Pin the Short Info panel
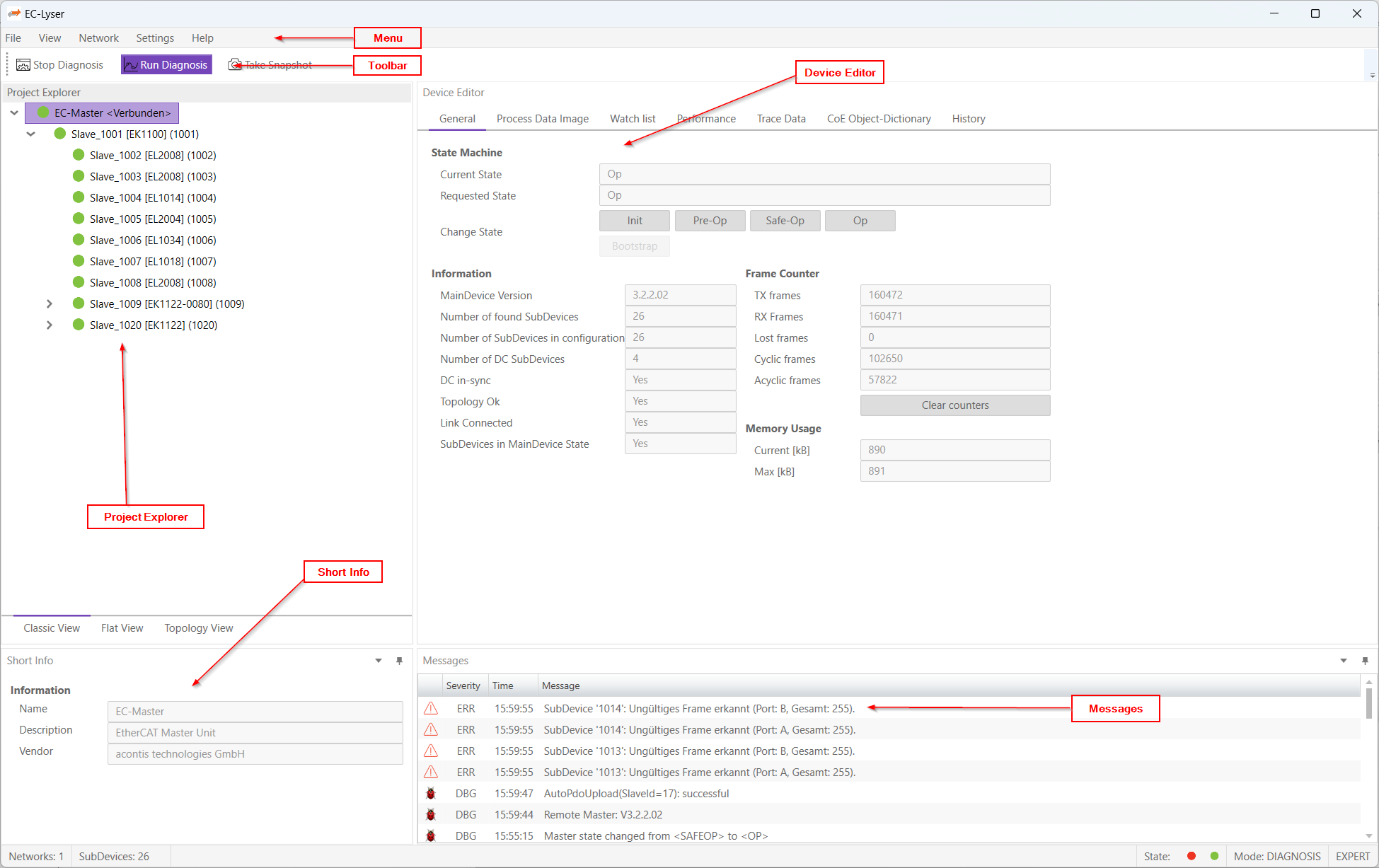Screen dimensions: 1379x868 coord(399,661)
